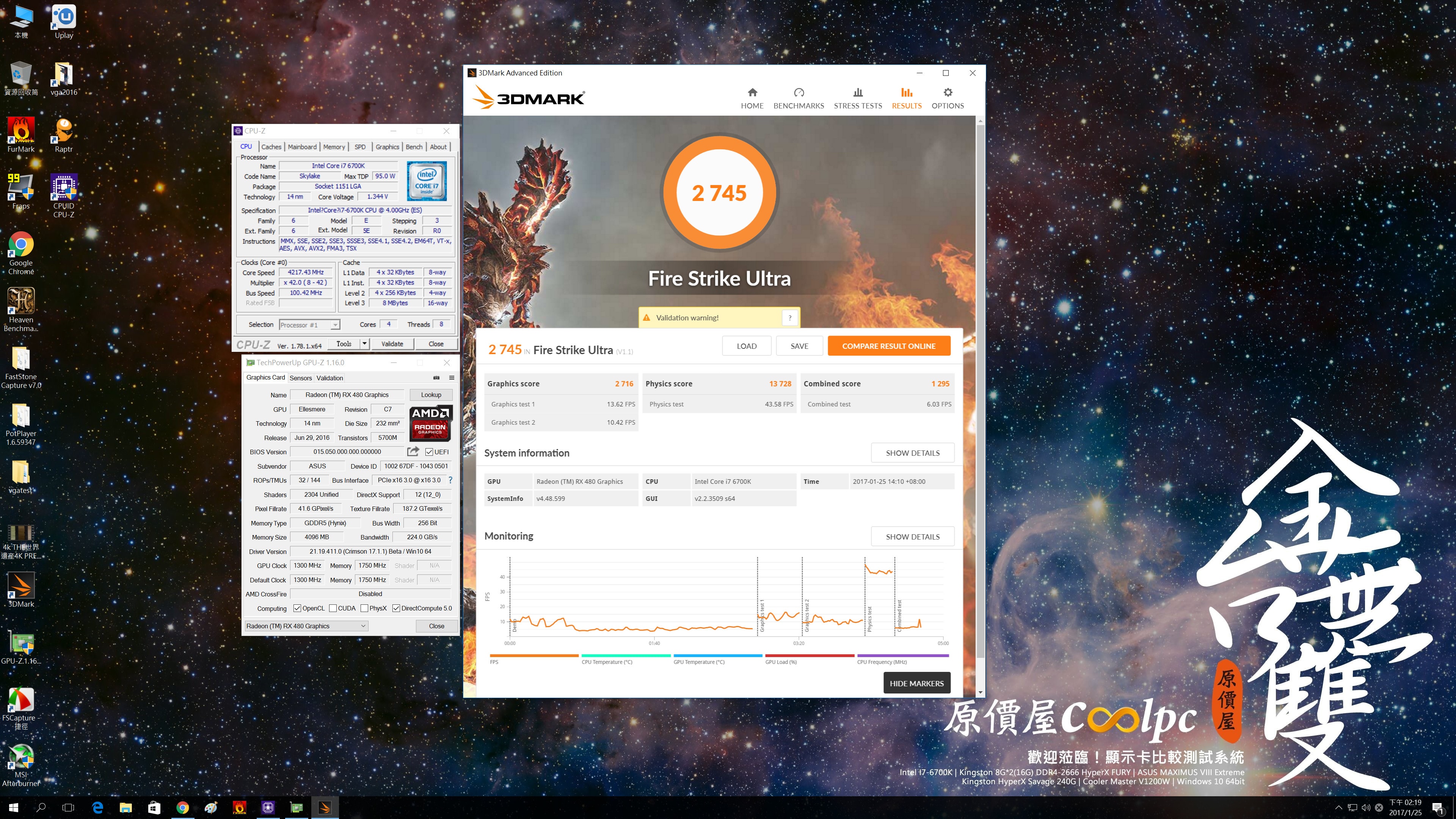The image size is (1456, 819).
Task: Click the green CPU Temperature legend bar
Action: click(626, 656)
